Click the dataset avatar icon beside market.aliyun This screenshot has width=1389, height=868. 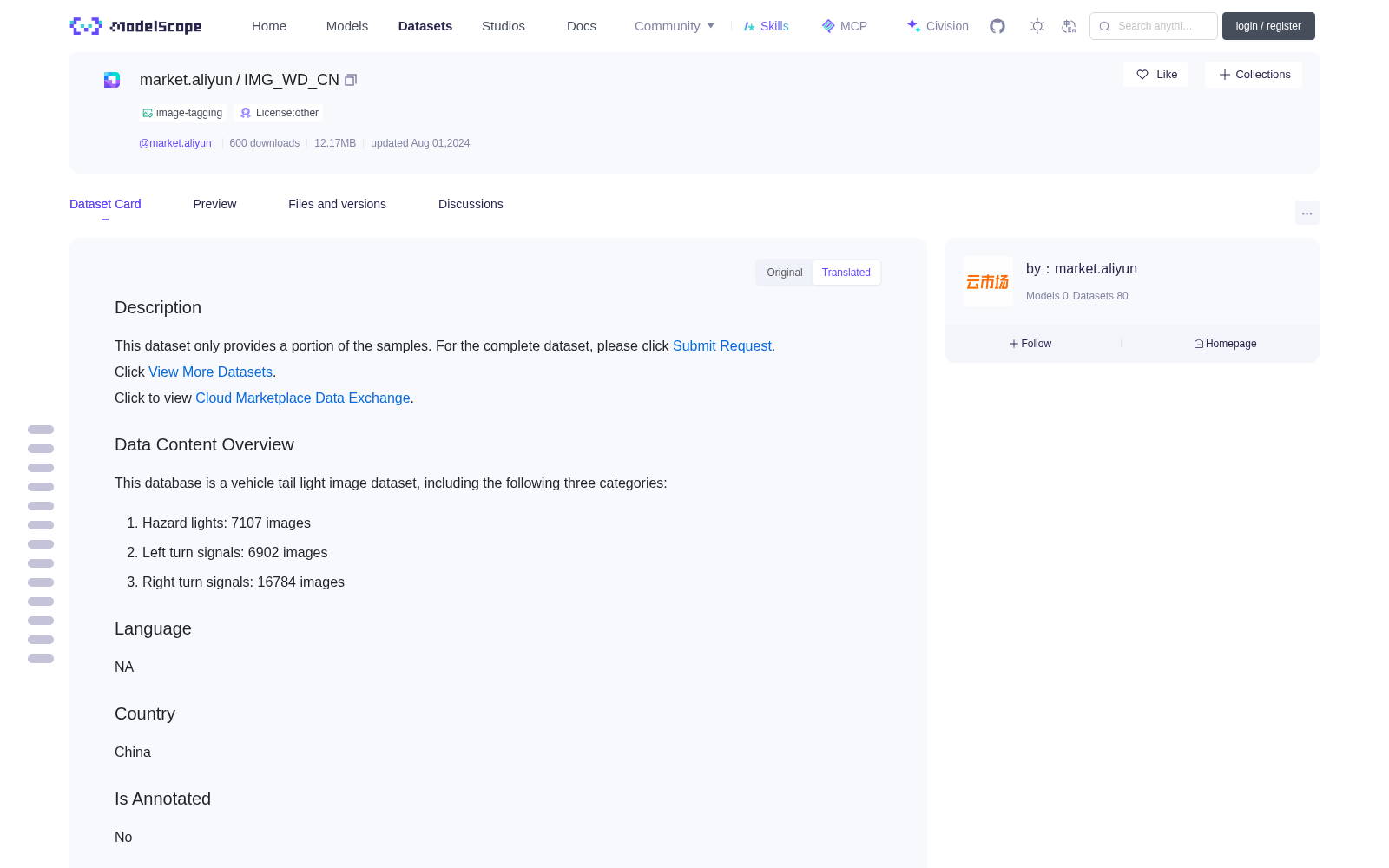coord(112,80)
